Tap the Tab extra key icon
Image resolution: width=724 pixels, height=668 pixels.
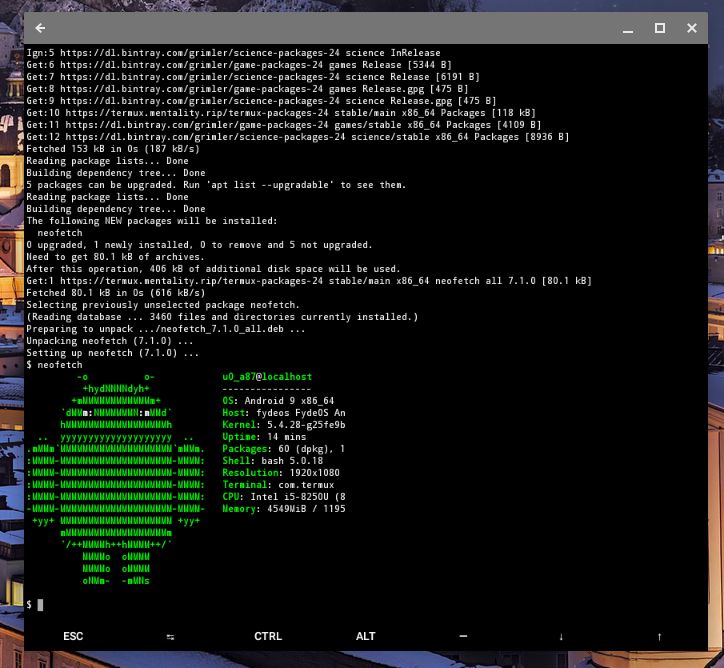click(x=170, y=637)
